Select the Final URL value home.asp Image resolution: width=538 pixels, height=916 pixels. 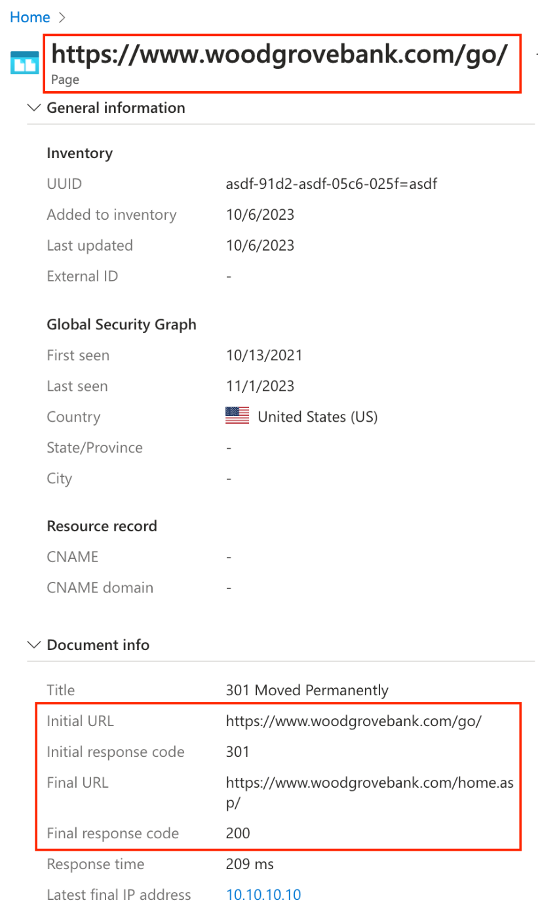tap(370, 793)
